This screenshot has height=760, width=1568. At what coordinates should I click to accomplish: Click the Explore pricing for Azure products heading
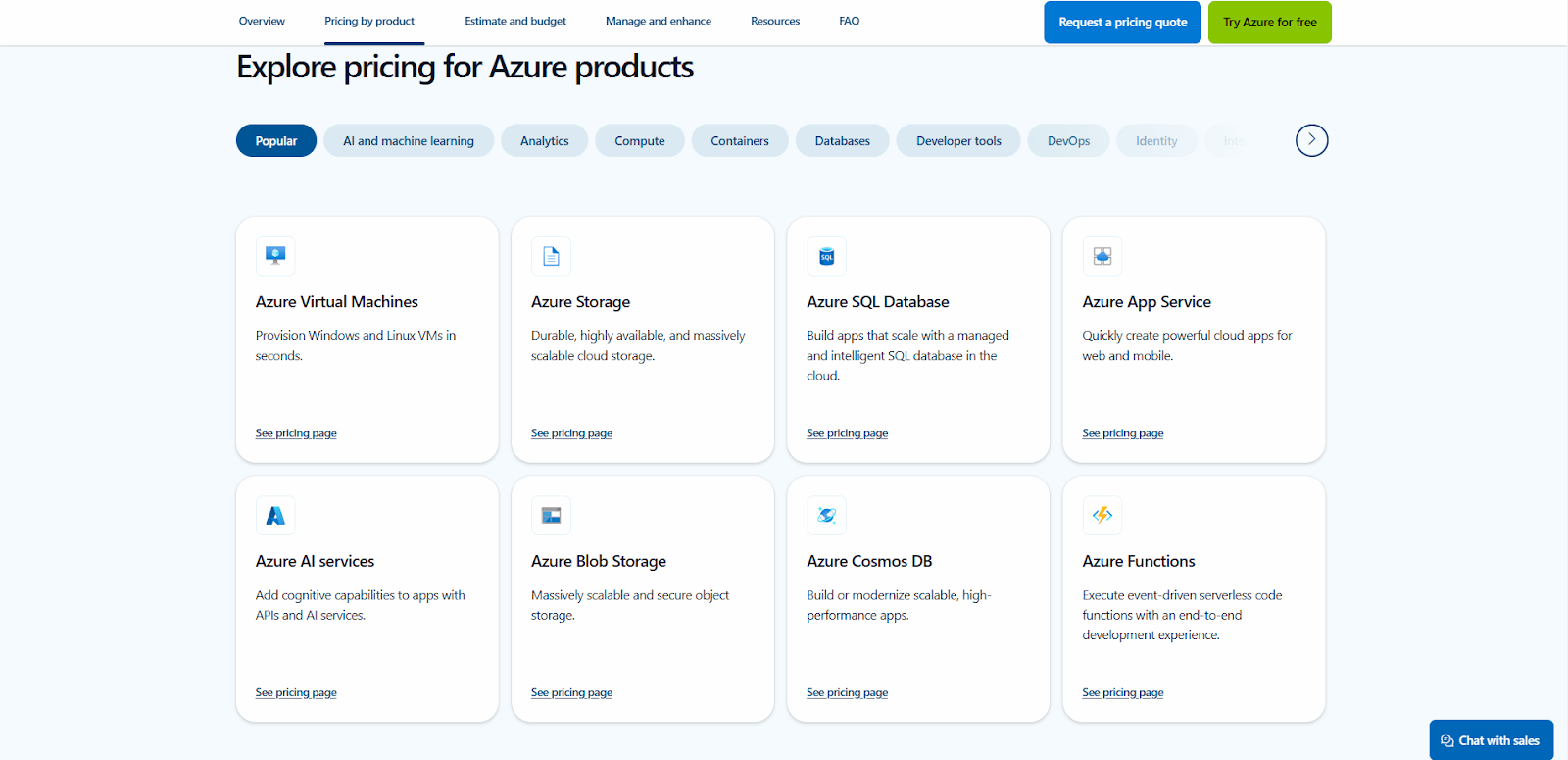point(465,67)
